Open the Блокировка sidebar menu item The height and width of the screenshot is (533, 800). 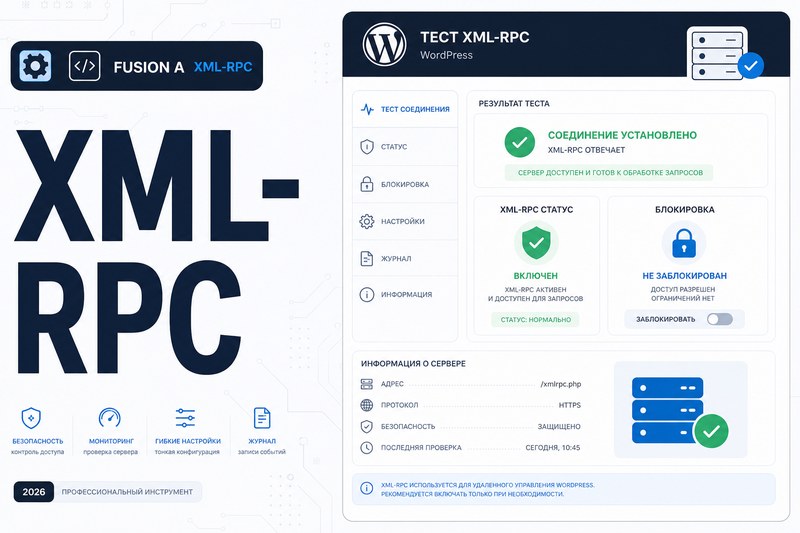coord(405,184)
